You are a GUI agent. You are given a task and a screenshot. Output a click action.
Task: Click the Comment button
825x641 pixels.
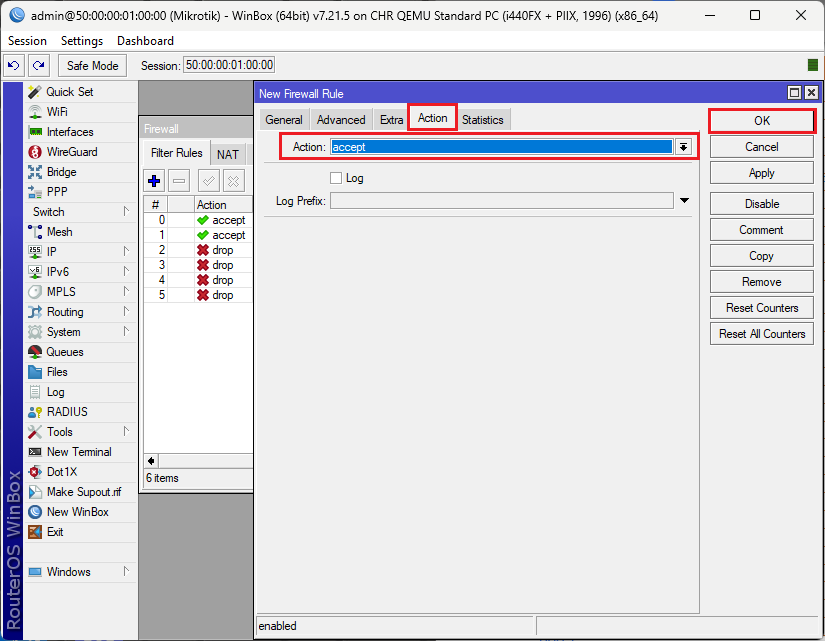(x=762, y=230)
